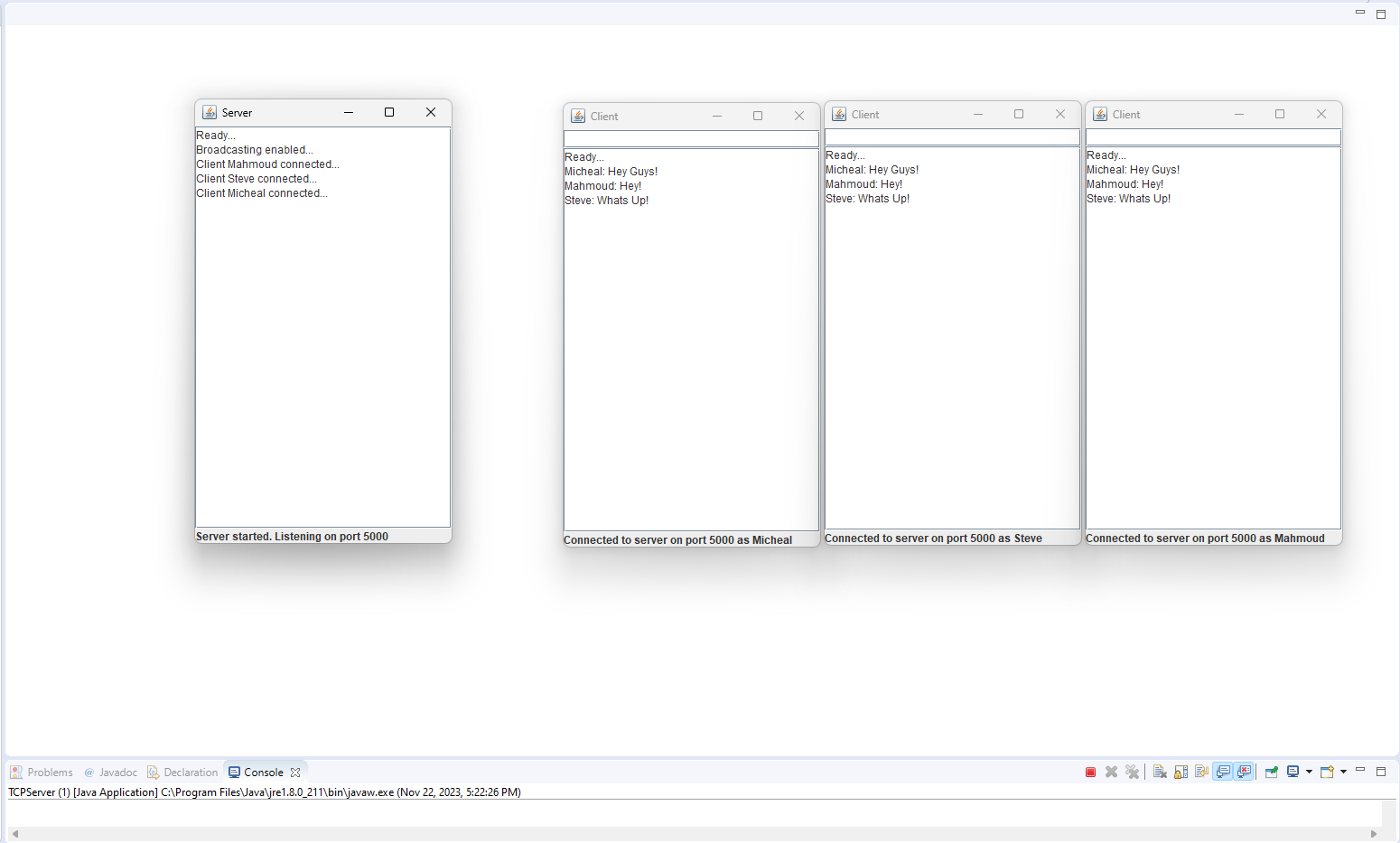Click Java icon in Mahmoud's Client window

point(1100,114)
